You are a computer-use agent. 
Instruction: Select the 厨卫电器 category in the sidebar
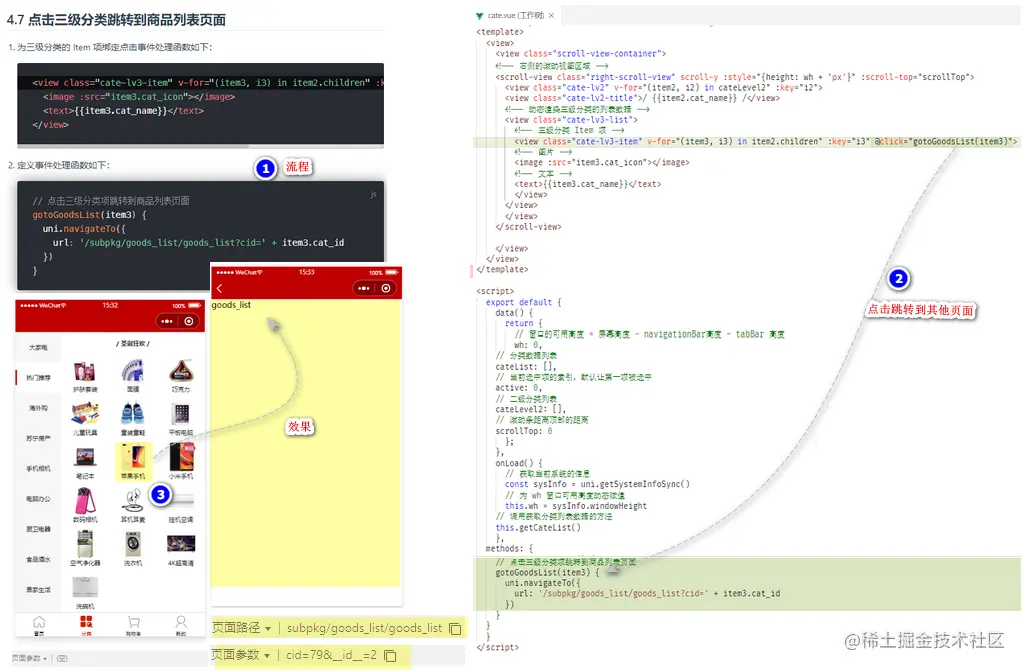38,529
